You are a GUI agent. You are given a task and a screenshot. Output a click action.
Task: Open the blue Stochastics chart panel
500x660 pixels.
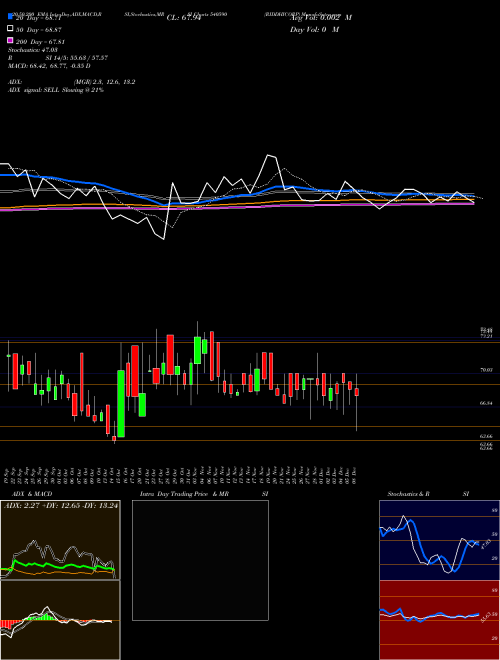(x=439, y=540)
